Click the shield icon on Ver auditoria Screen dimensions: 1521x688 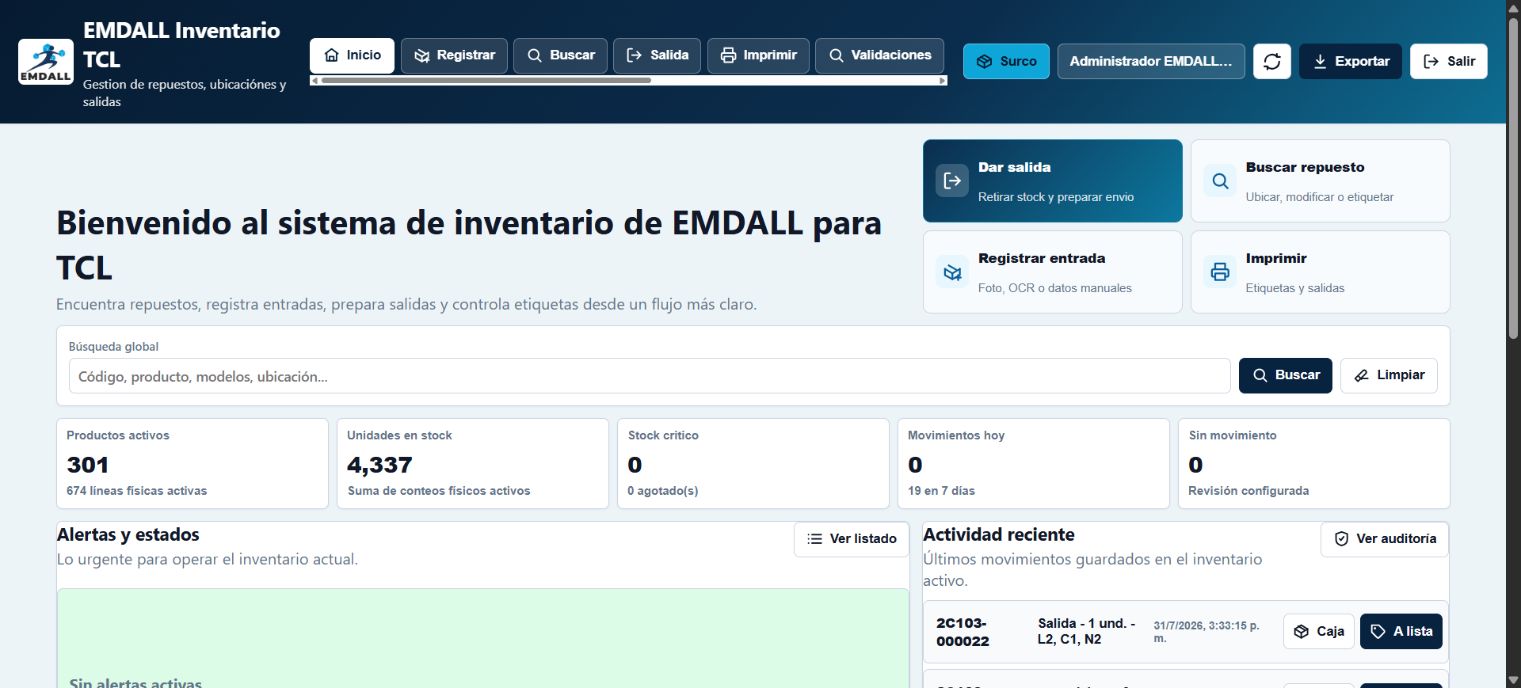point(1342,539)
